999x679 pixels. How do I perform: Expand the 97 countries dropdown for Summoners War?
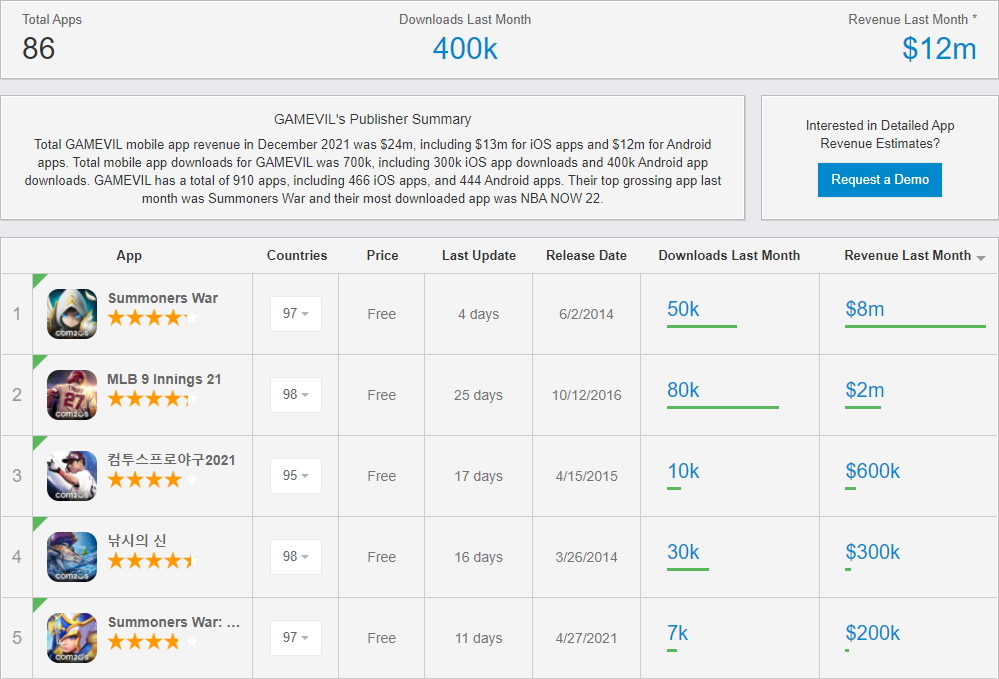(x=296, y=313)
